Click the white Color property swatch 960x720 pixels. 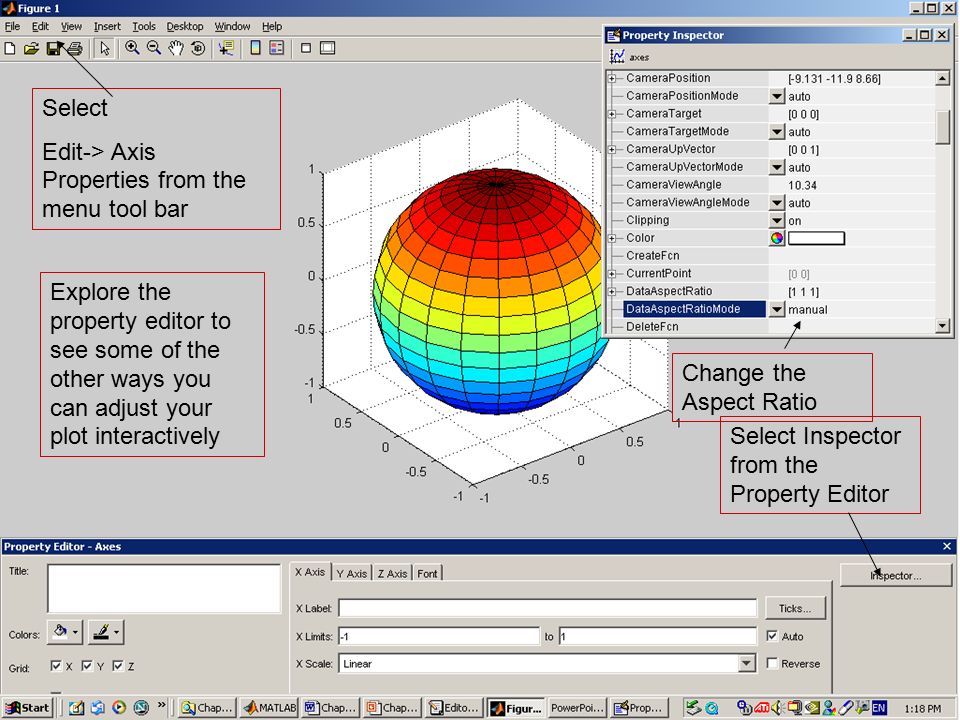point(816,238)
